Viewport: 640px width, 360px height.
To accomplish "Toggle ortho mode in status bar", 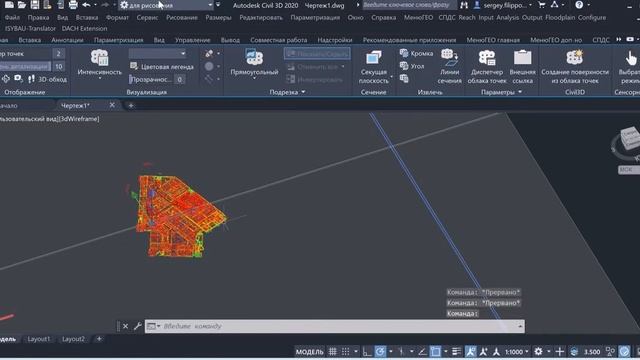I will click(367, 351).
